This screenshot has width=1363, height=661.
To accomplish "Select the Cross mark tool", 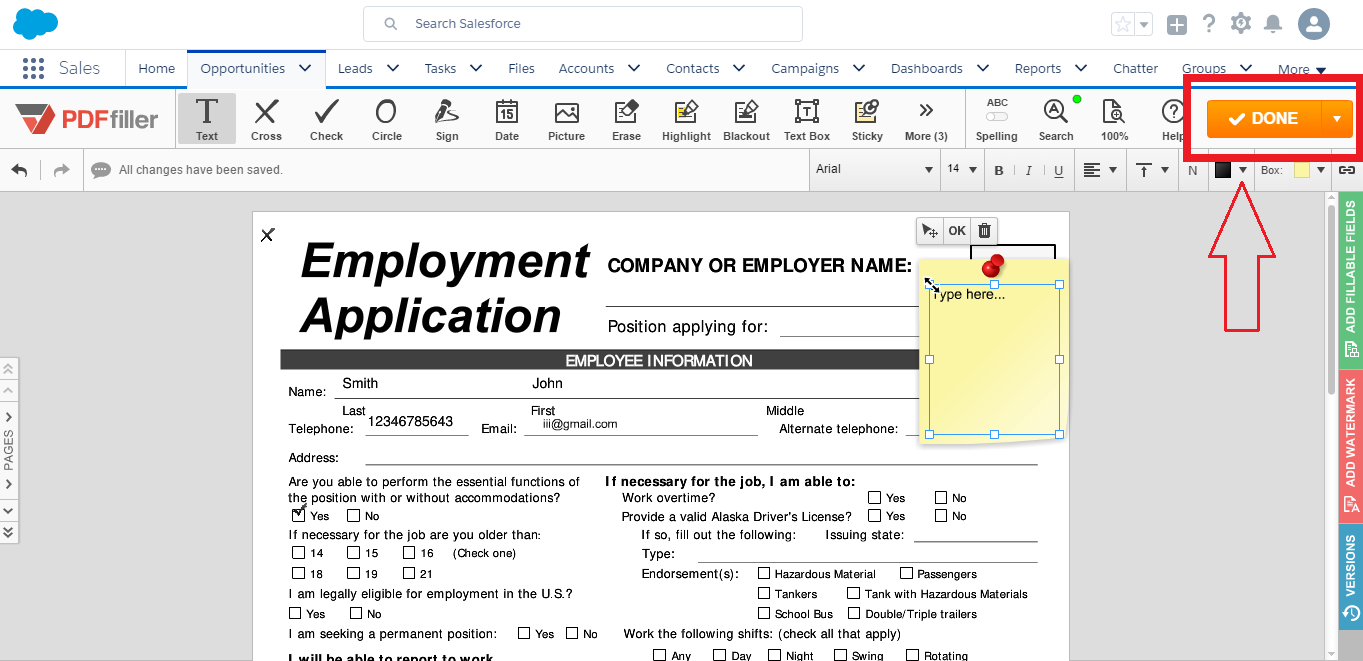I will pyautogui.click(x=266, y=118).
